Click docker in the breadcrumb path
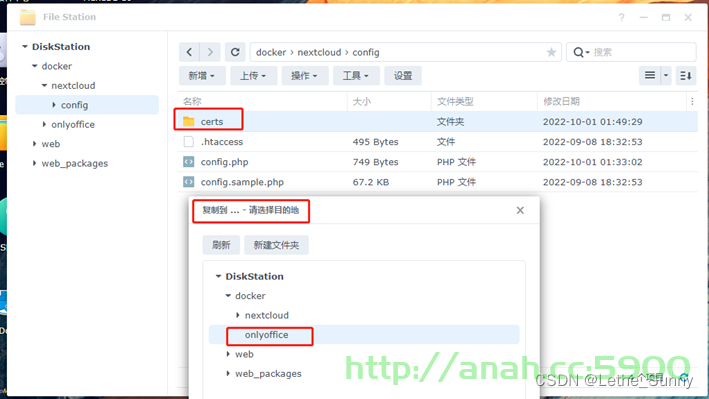 click(271, 52)
